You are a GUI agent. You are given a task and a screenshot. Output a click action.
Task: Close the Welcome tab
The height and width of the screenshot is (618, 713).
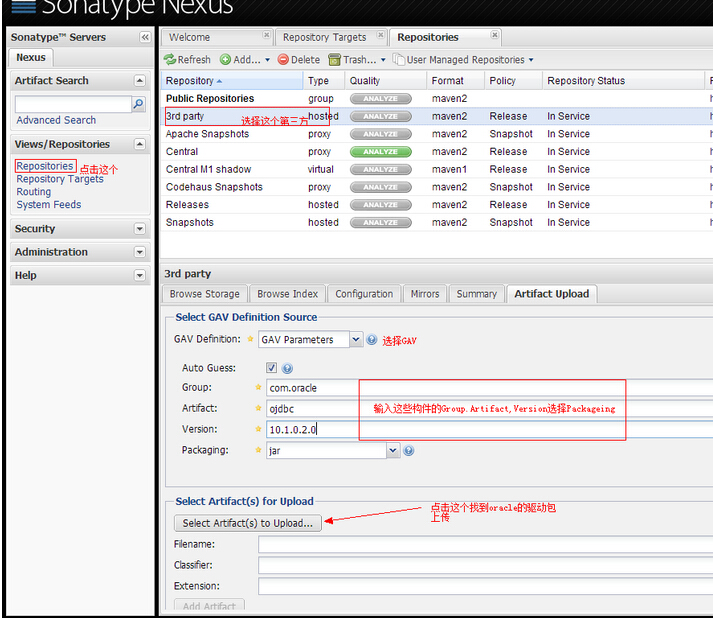(266, 35)
